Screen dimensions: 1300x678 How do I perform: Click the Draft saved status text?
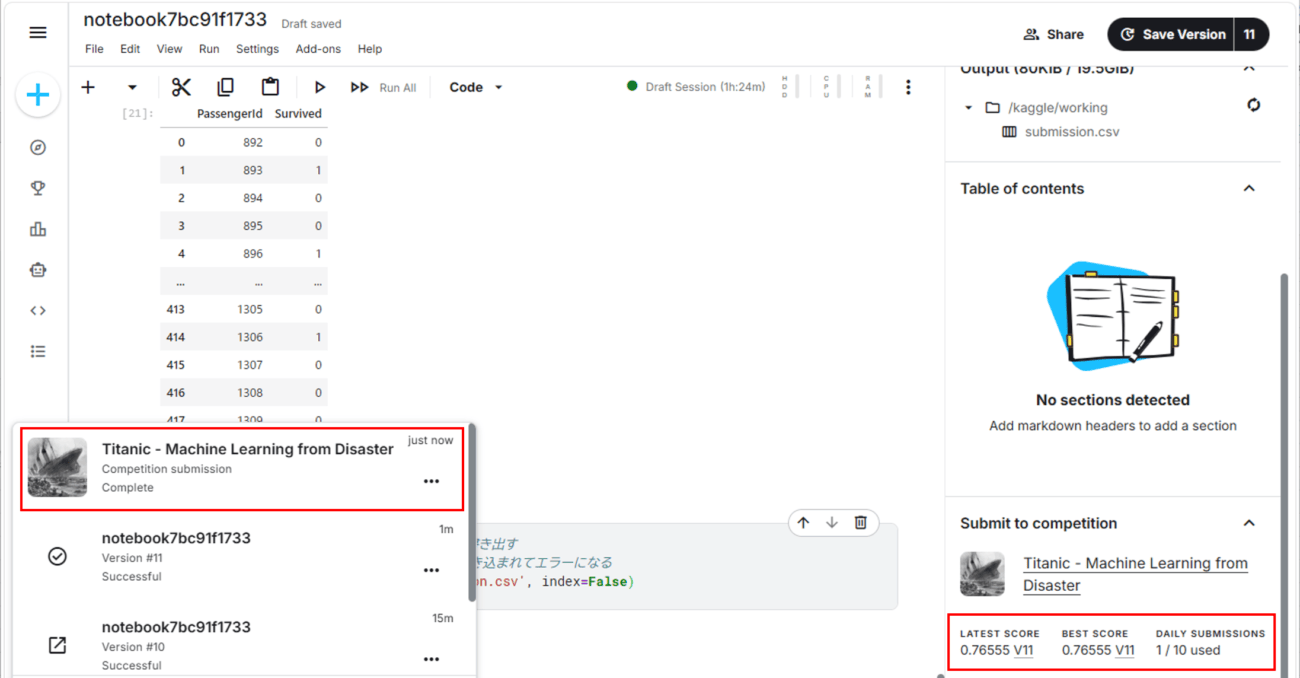311,24
